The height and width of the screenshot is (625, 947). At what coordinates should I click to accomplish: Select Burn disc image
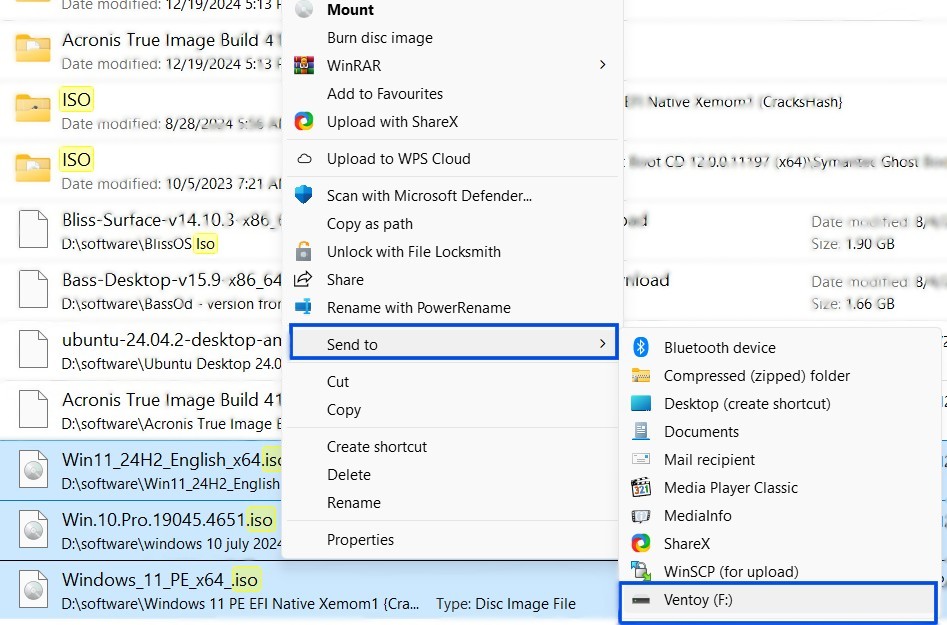point(379,37)
